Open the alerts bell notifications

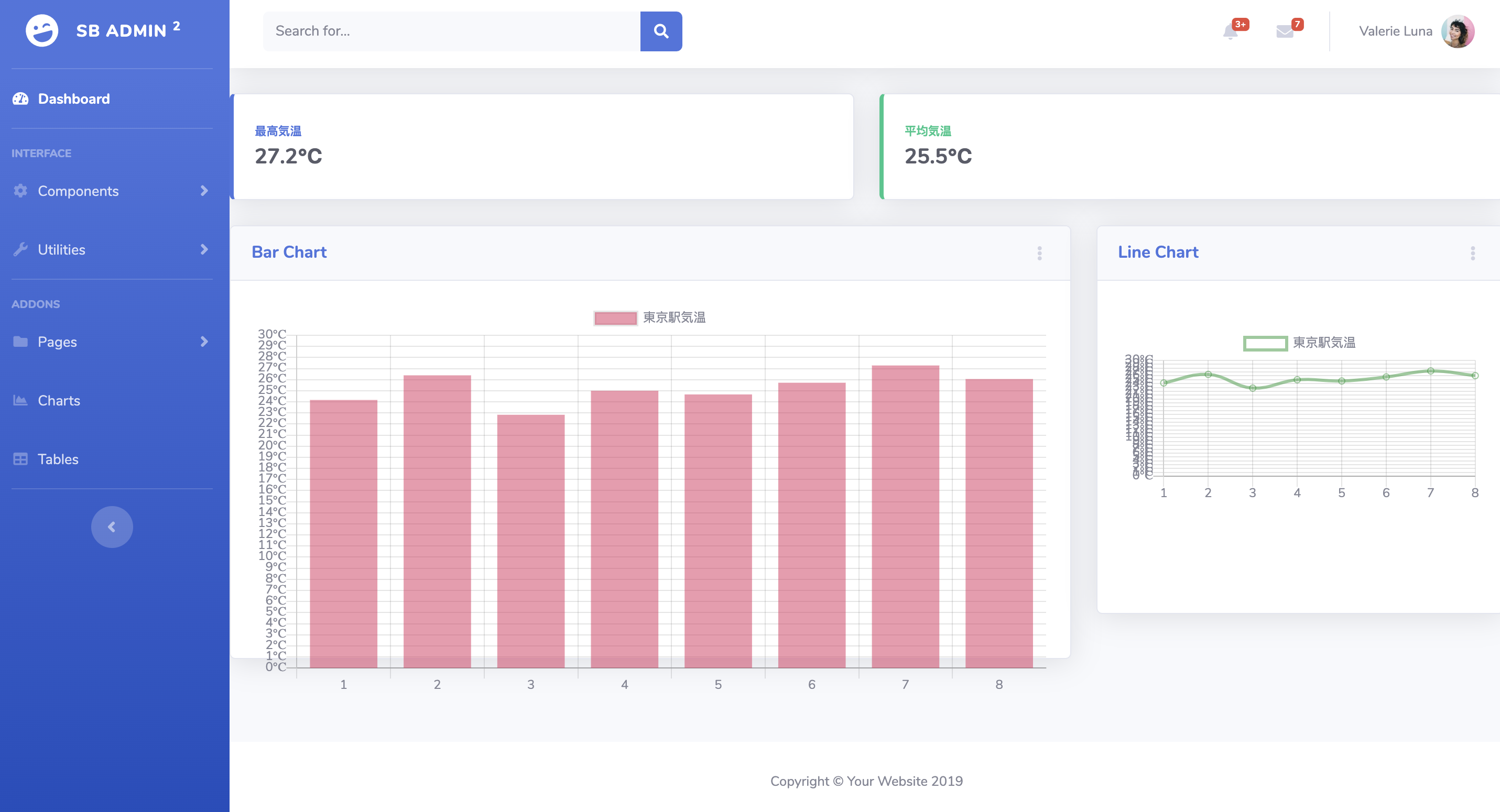pyautogui.click(x=1230, y=31)
